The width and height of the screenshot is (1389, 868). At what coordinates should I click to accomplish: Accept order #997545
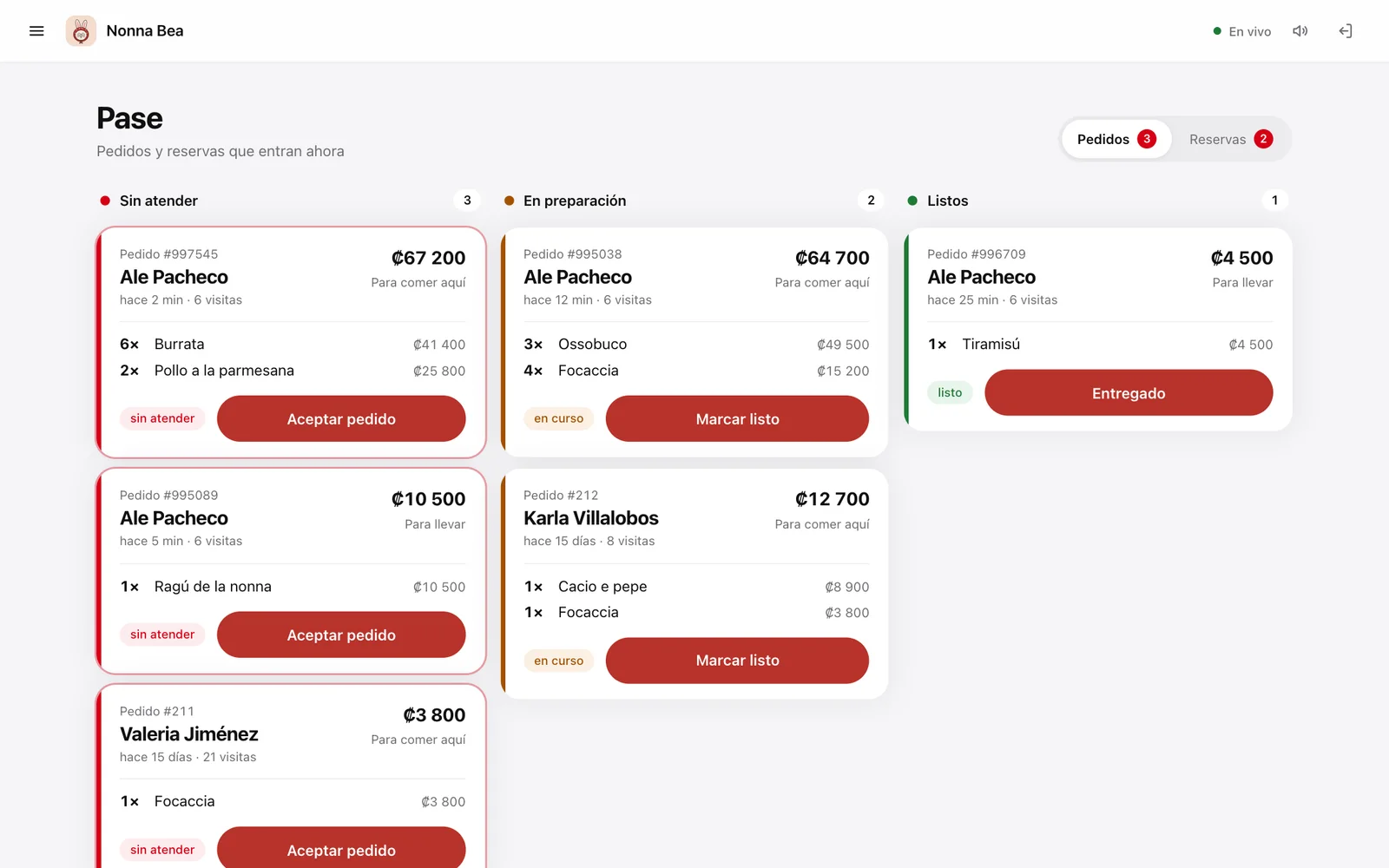click(341, 418)
